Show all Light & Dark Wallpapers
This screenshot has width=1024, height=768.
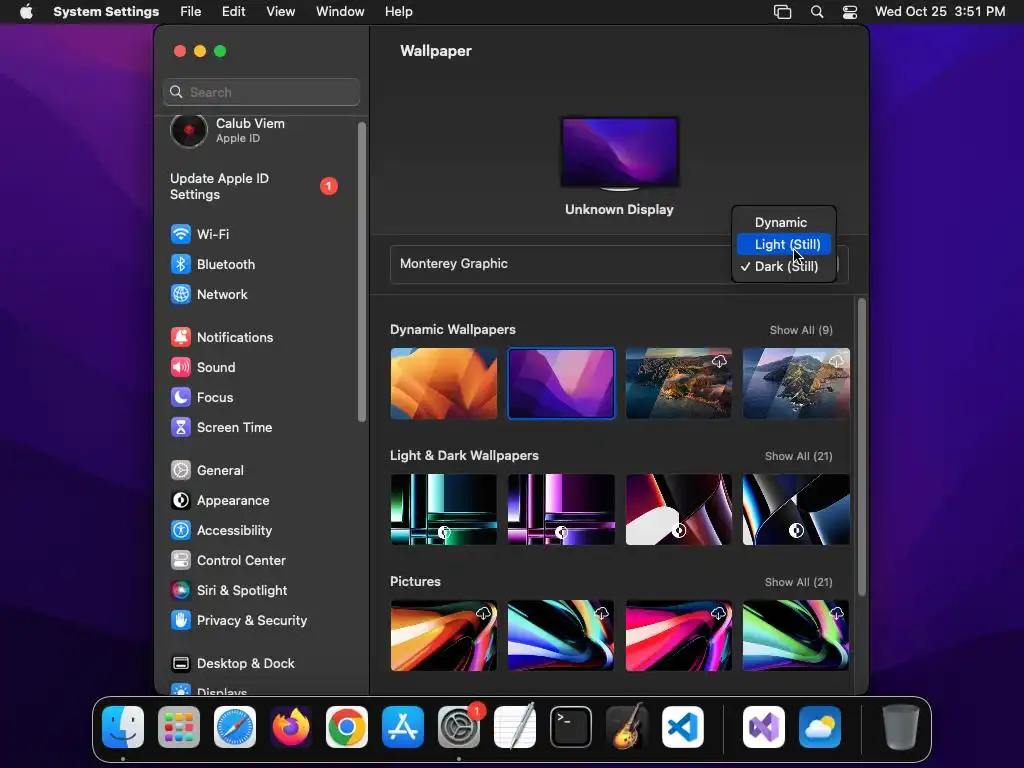click(798, 456)
